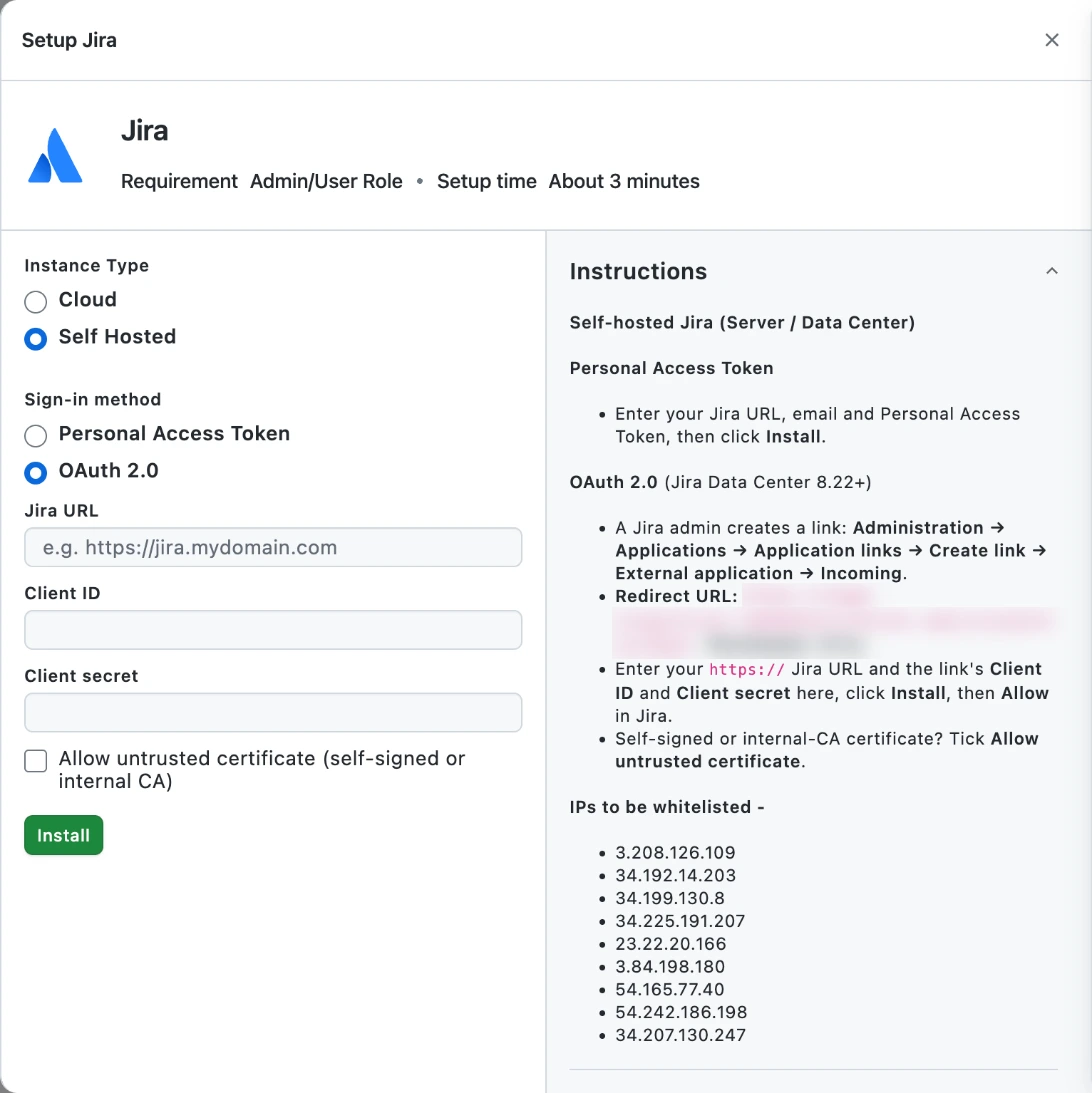Click the IP address 34.207.130.247
This screenshot has width=1092, height=1093.
680,1035
